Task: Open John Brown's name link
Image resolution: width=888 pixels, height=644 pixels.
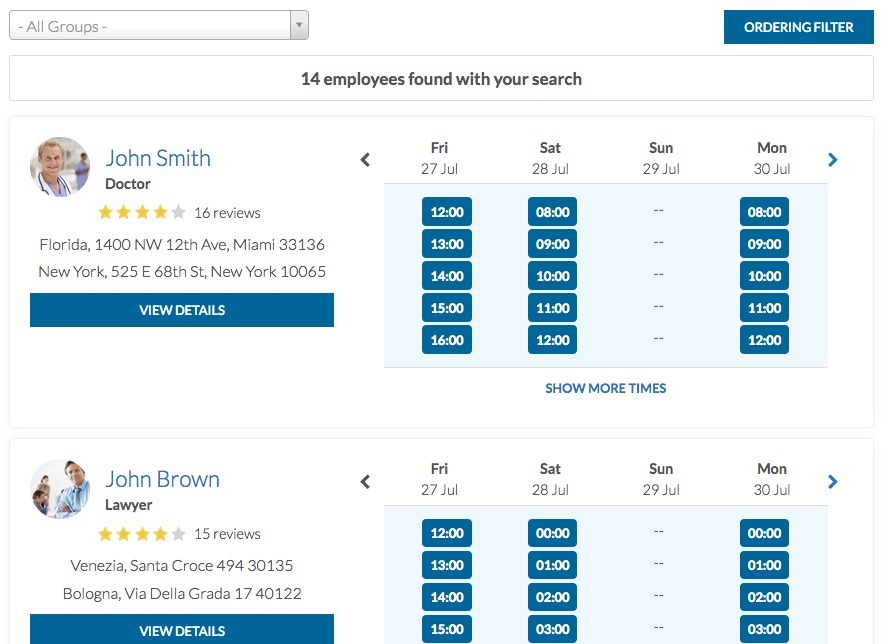Action: pos(162,479)
